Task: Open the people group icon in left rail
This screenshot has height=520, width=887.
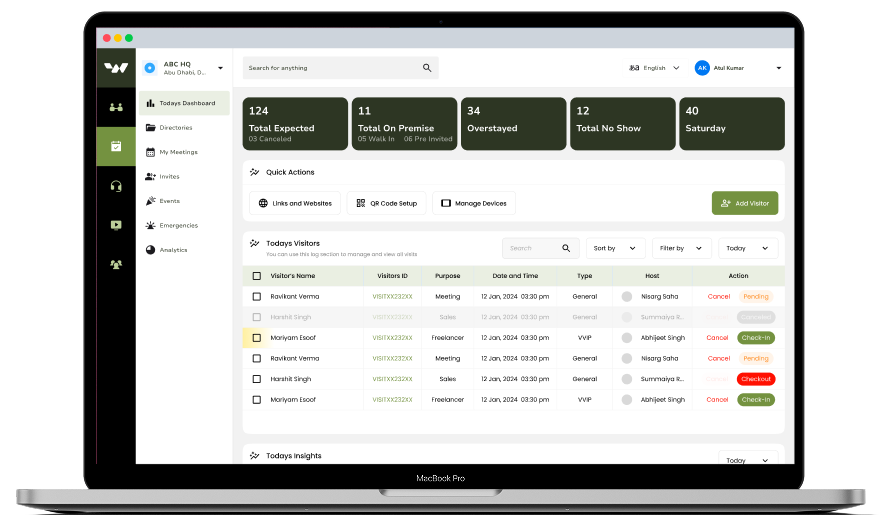Action: [116, 264]
